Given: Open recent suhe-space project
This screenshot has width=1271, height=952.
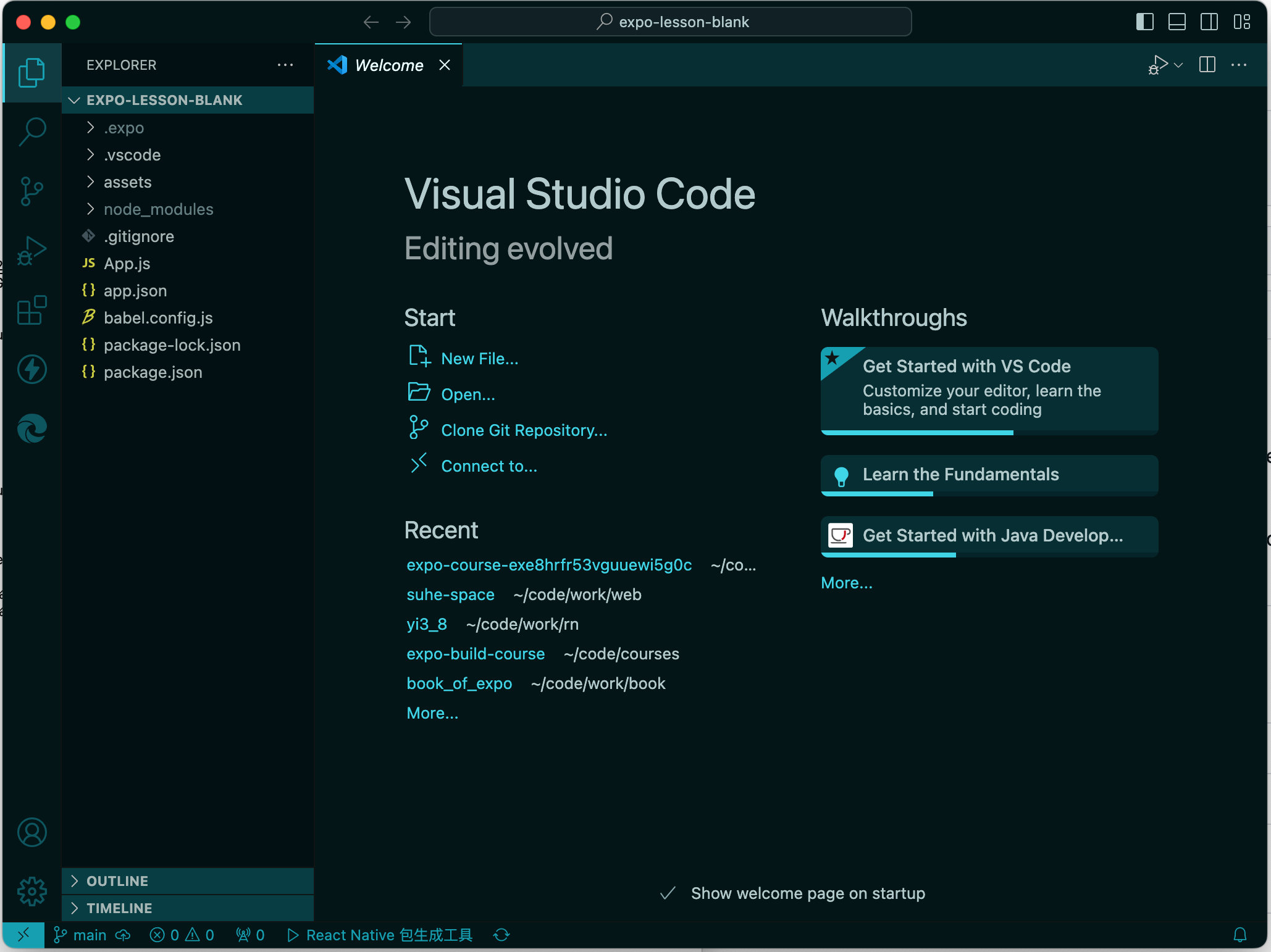Looking at the screenshot, I should [450, 595].
